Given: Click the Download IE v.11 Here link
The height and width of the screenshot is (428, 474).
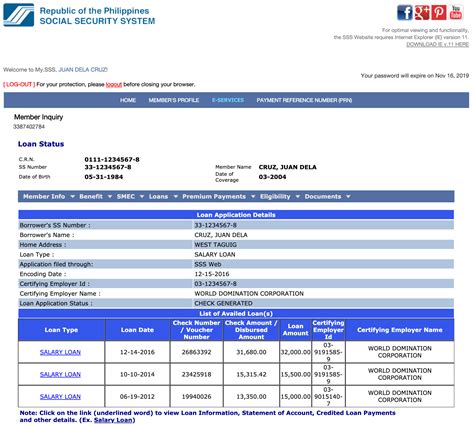Looking at the screenshot, I should [437, 44].
